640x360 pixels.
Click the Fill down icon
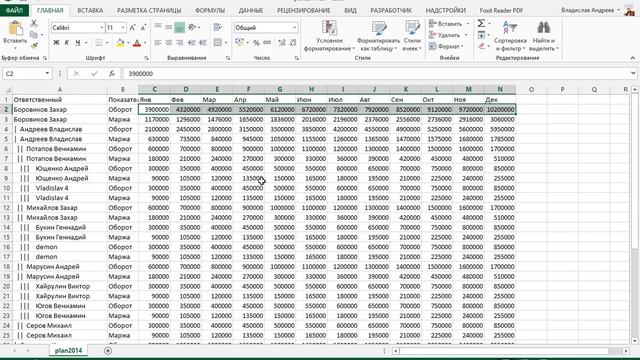coord(482,35)
